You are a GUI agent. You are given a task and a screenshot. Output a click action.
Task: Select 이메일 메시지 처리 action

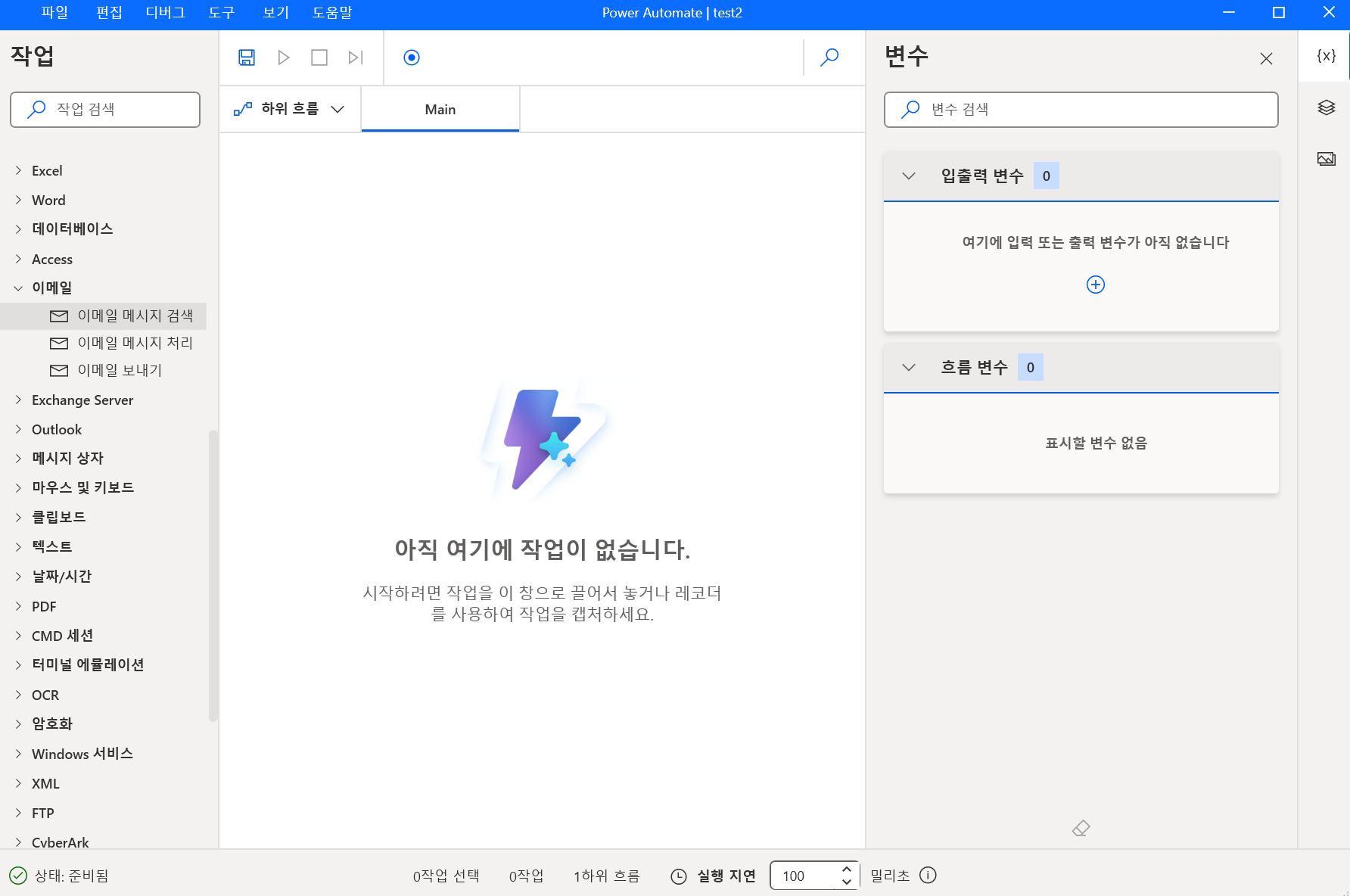(103, 343)
